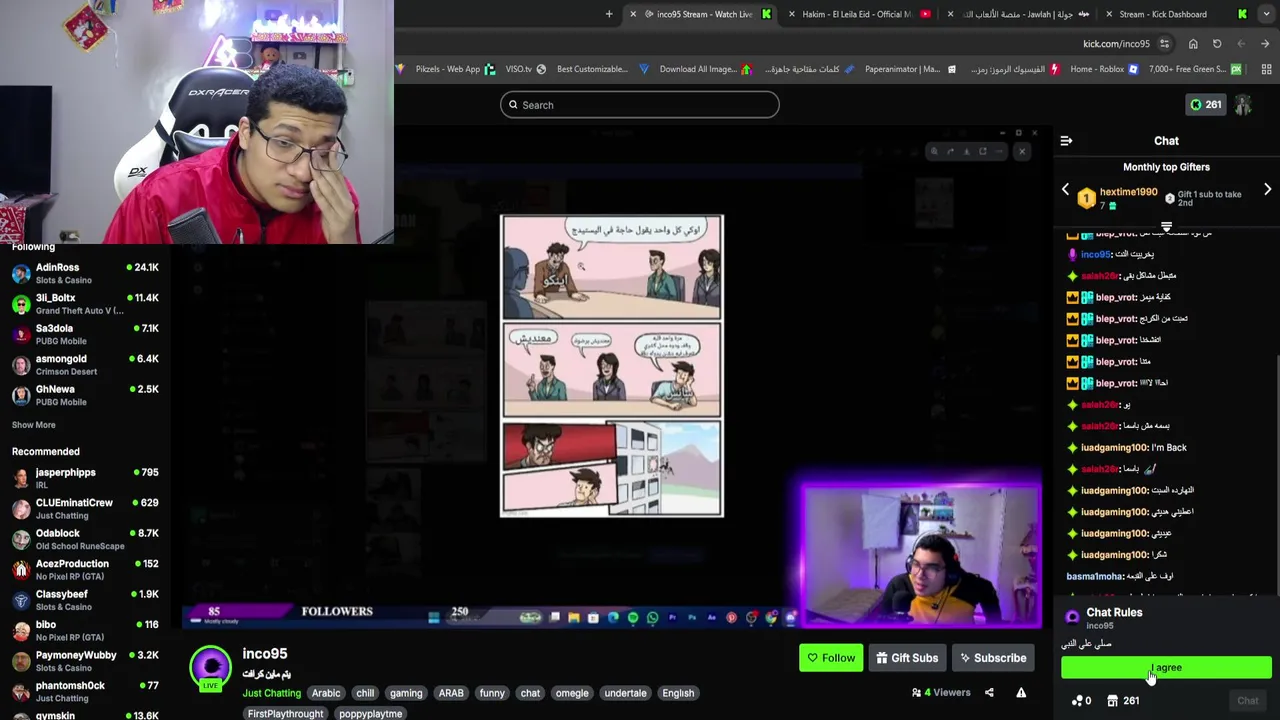Screen dimensions: 1280x720
Task: Collapse the gifters panel handle
Action: [x=1166, y=228]
